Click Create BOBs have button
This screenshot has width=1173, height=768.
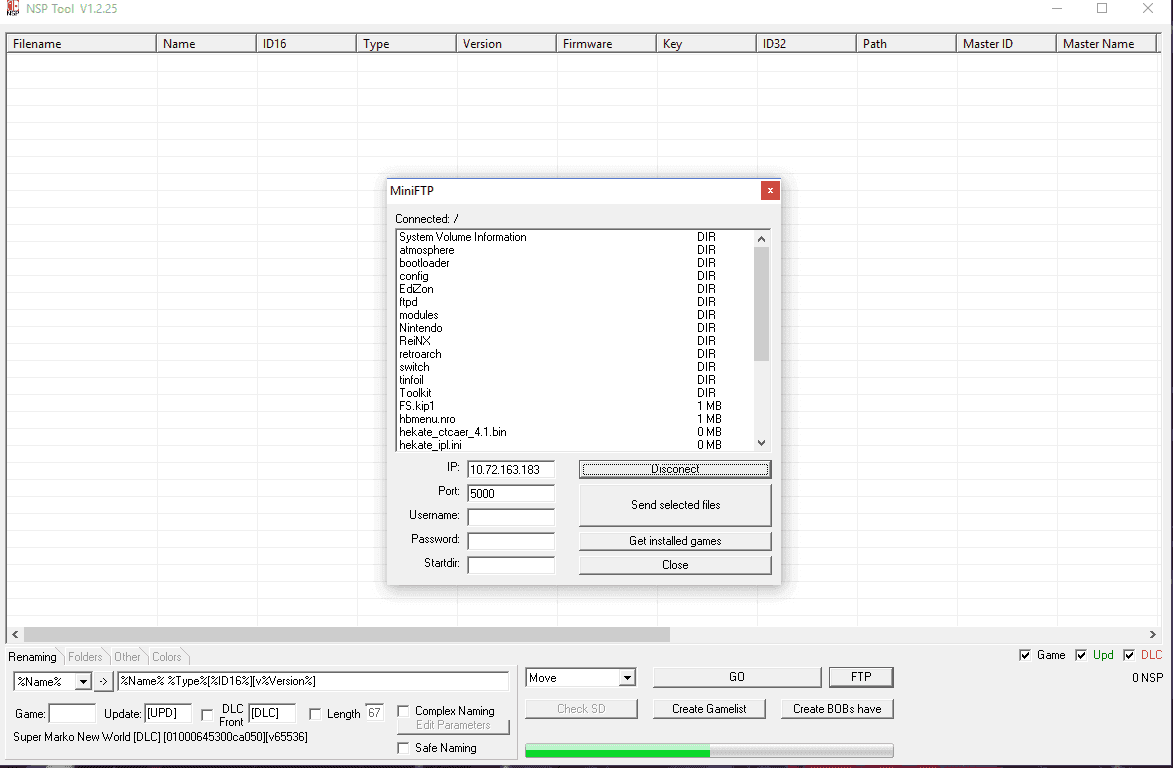pyautogui.click(x=837, y=708)
